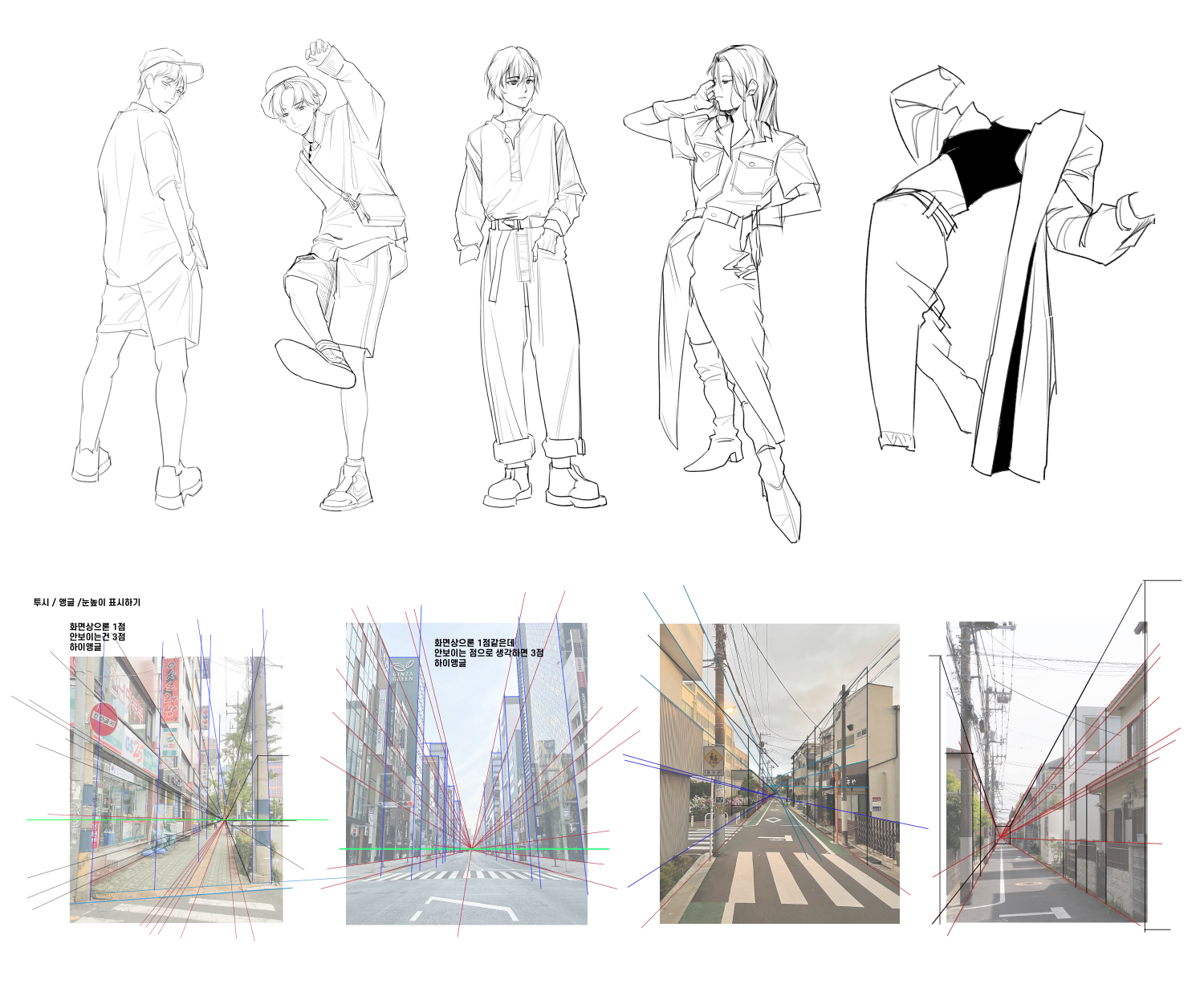1204x984 pixels.
Task: Click the '투시 / 앵글 /눈높이 표시하기' heading text
Action: pos(87,602)
